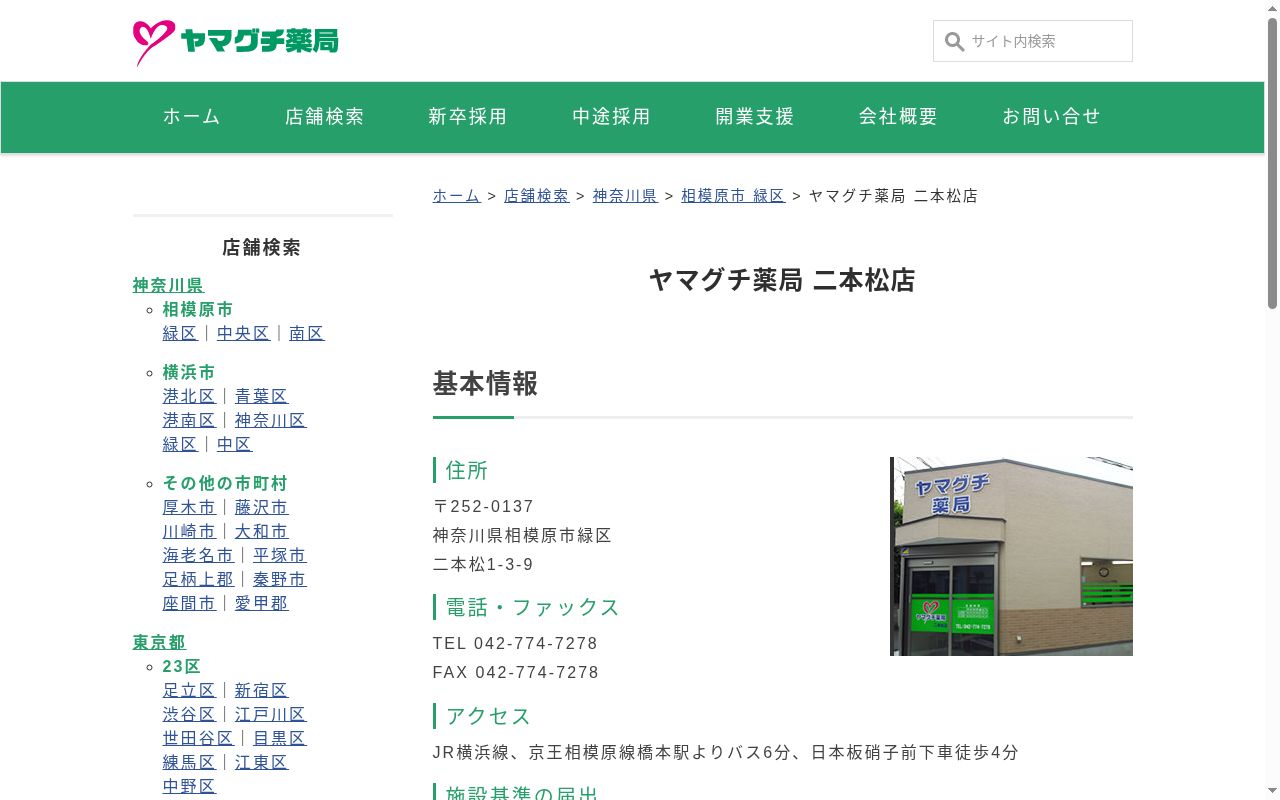The image size is (1280, 800).
Task: Click the ヤマグチ薬局 heart logo
Action: (x=235, y=42)
